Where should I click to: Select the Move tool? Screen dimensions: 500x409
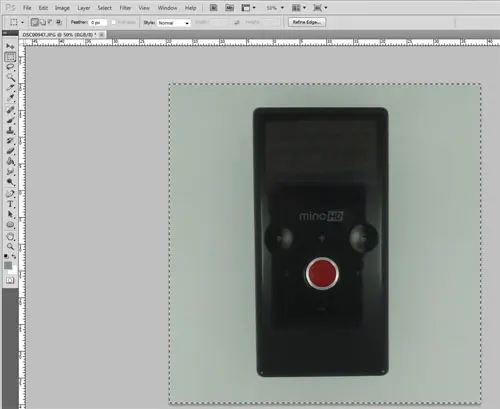[10, 46]
